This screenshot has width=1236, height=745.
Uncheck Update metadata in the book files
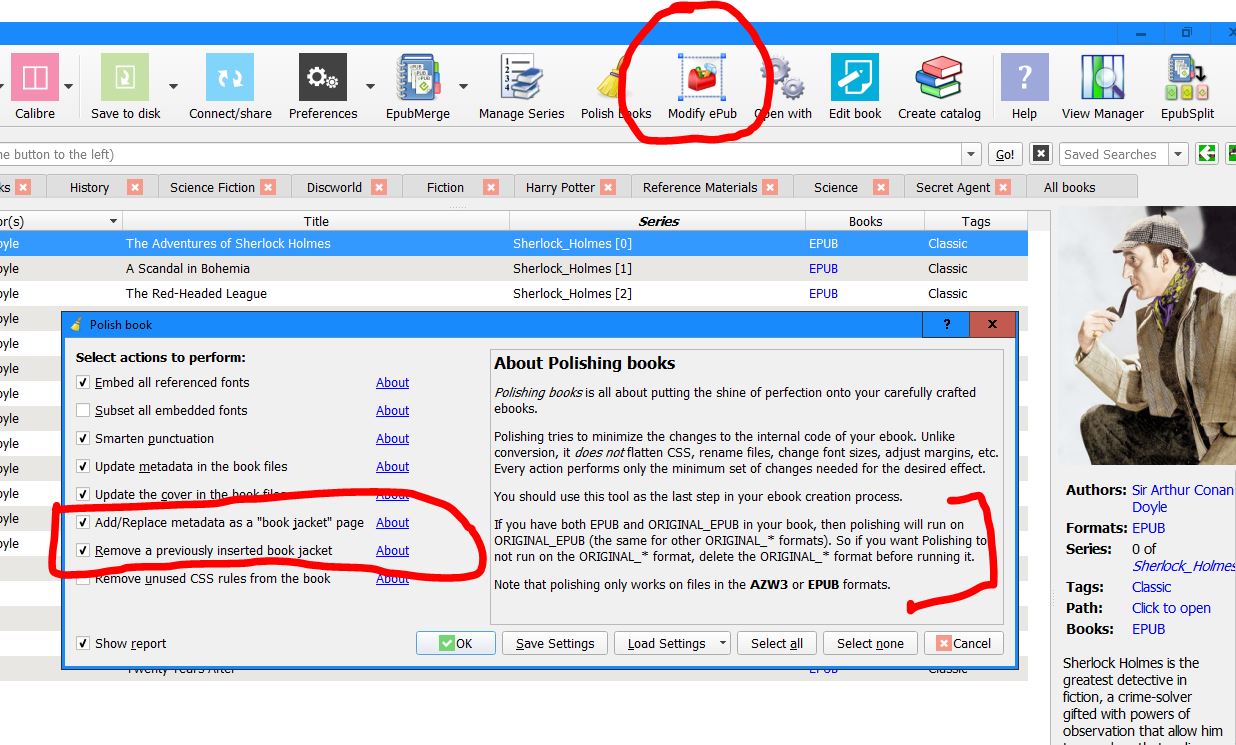tap(84, 467)
